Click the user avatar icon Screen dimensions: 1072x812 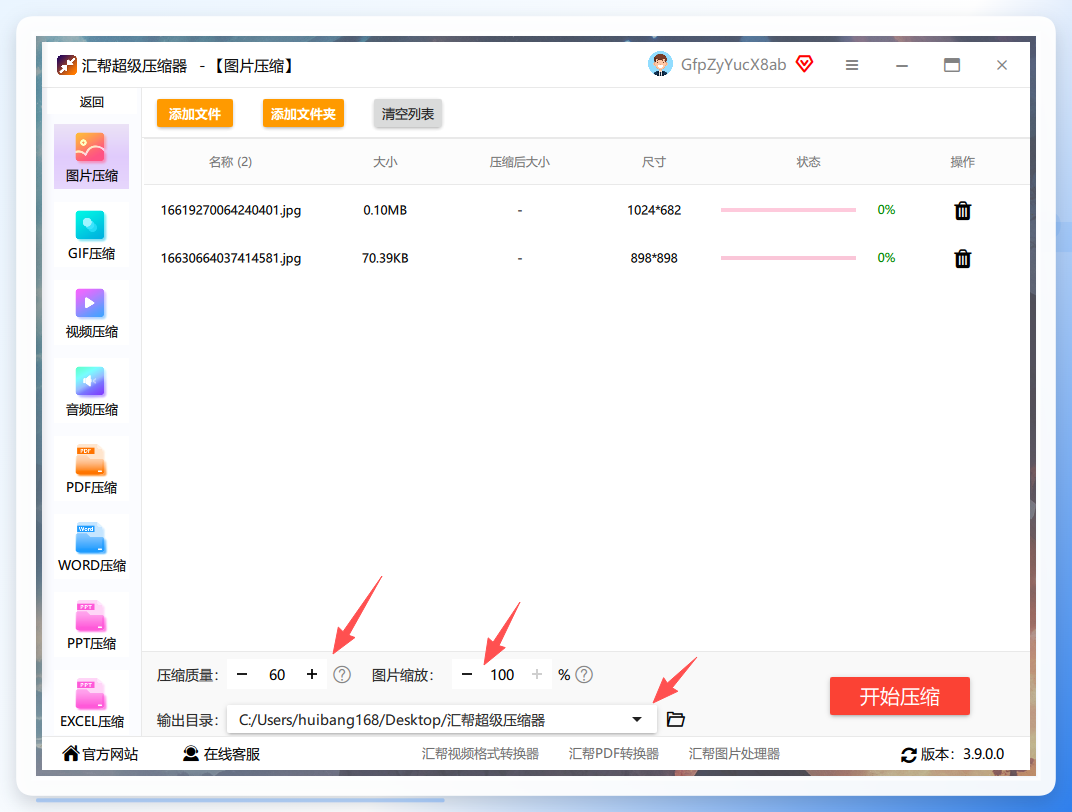[x=660, y=64]
